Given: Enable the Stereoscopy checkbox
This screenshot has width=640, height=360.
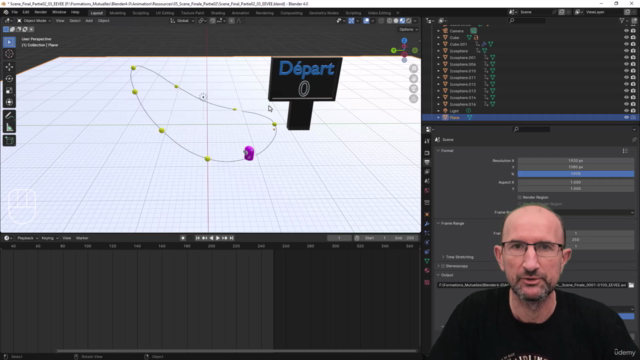Looking at the screenshot, I should point(443,266).
